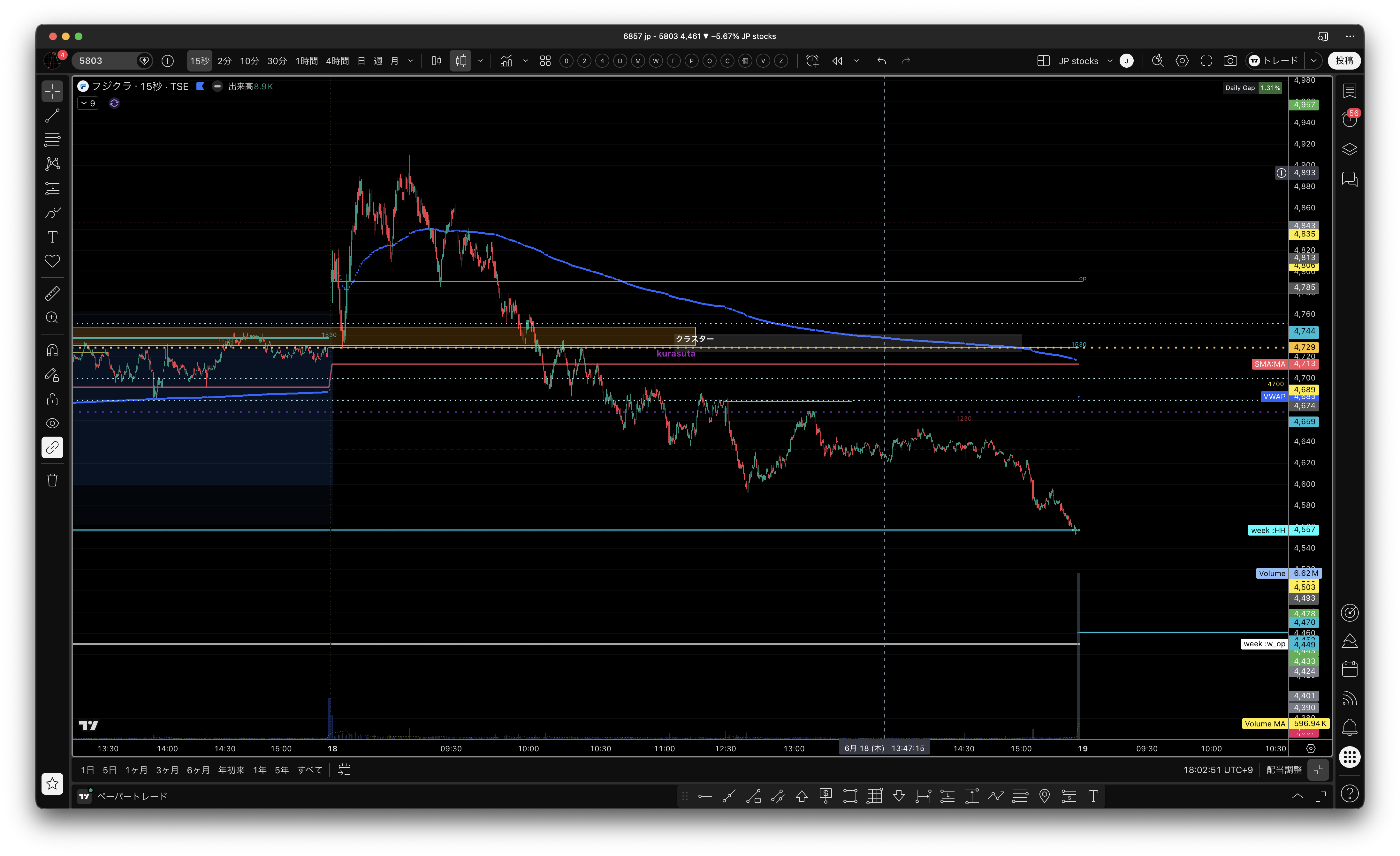
Task: Collapse the indicator legend showing 9
Action: pyautogui.click(x=88, y=103)
